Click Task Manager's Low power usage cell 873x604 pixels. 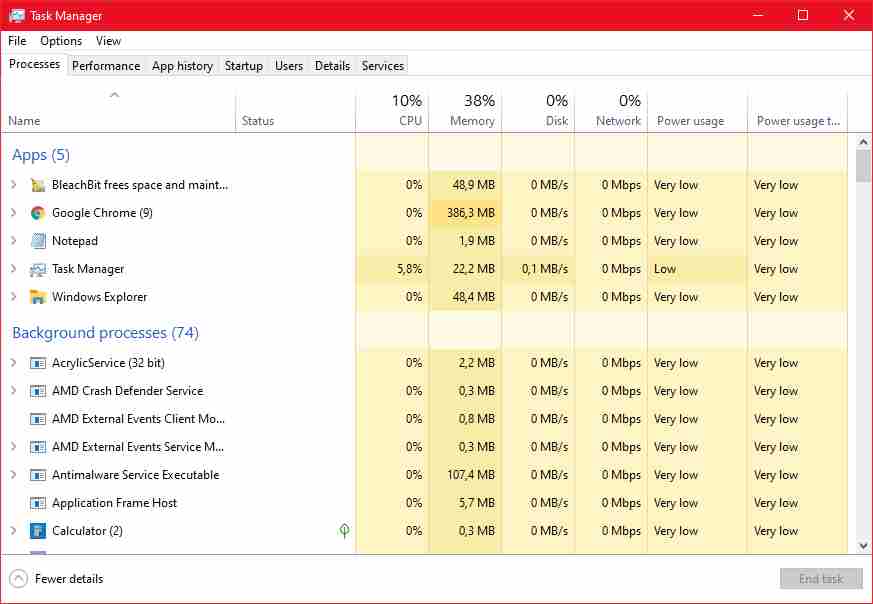(697, 269)
